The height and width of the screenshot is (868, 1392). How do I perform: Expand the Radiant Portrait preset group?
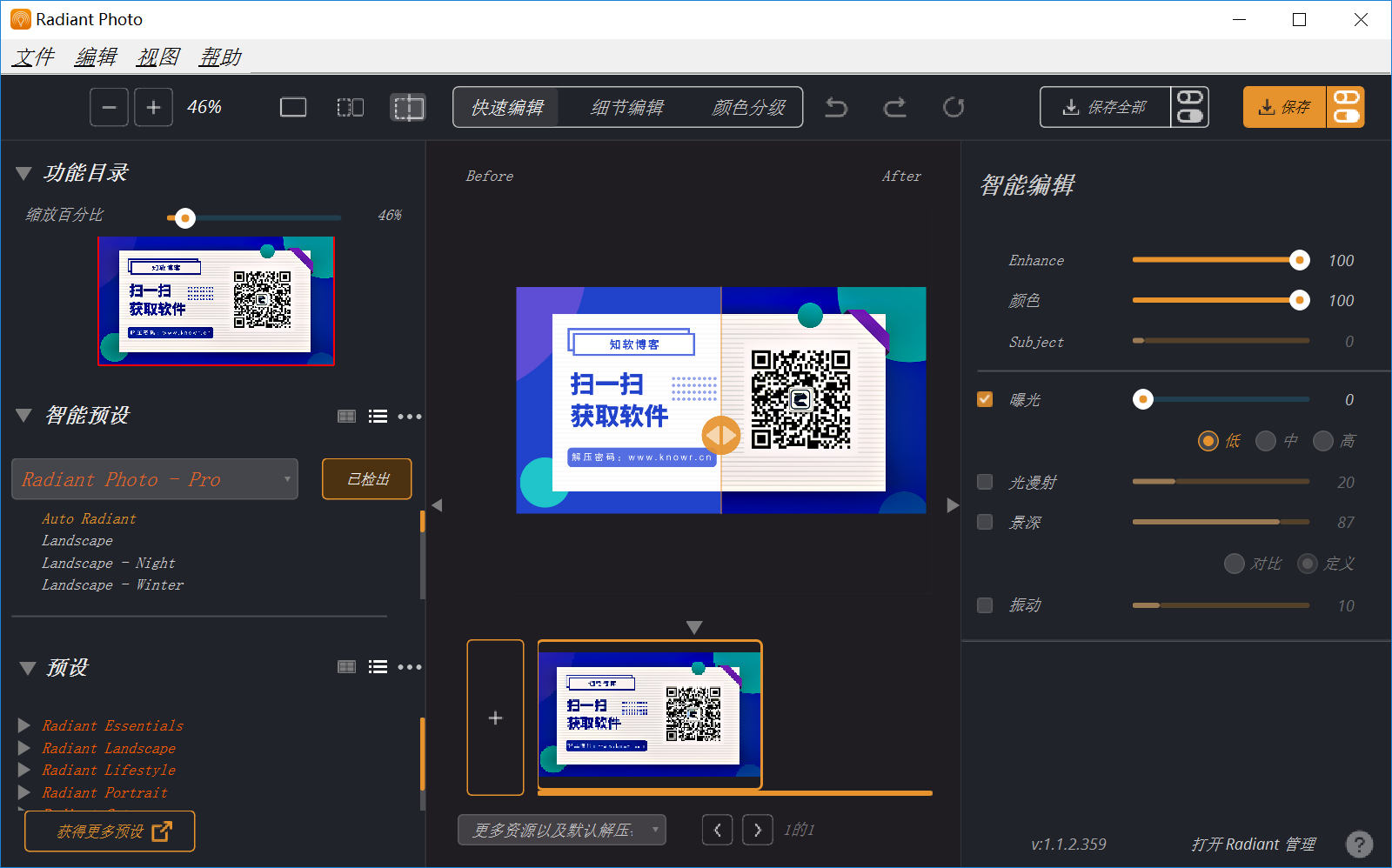tap(24, 792)
